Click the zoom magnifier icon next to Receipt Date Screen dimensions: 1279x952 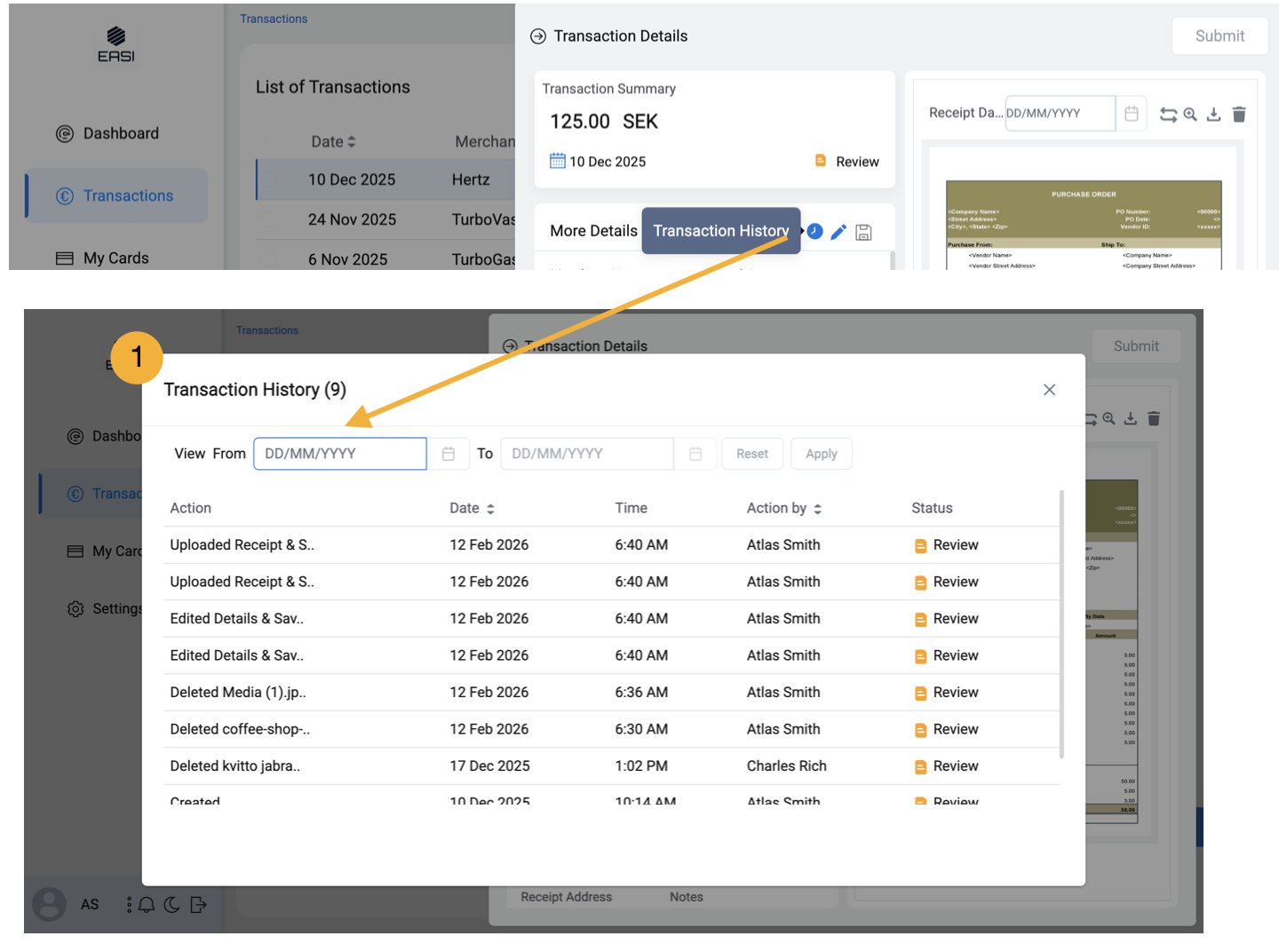click(x=1190, y=114)
